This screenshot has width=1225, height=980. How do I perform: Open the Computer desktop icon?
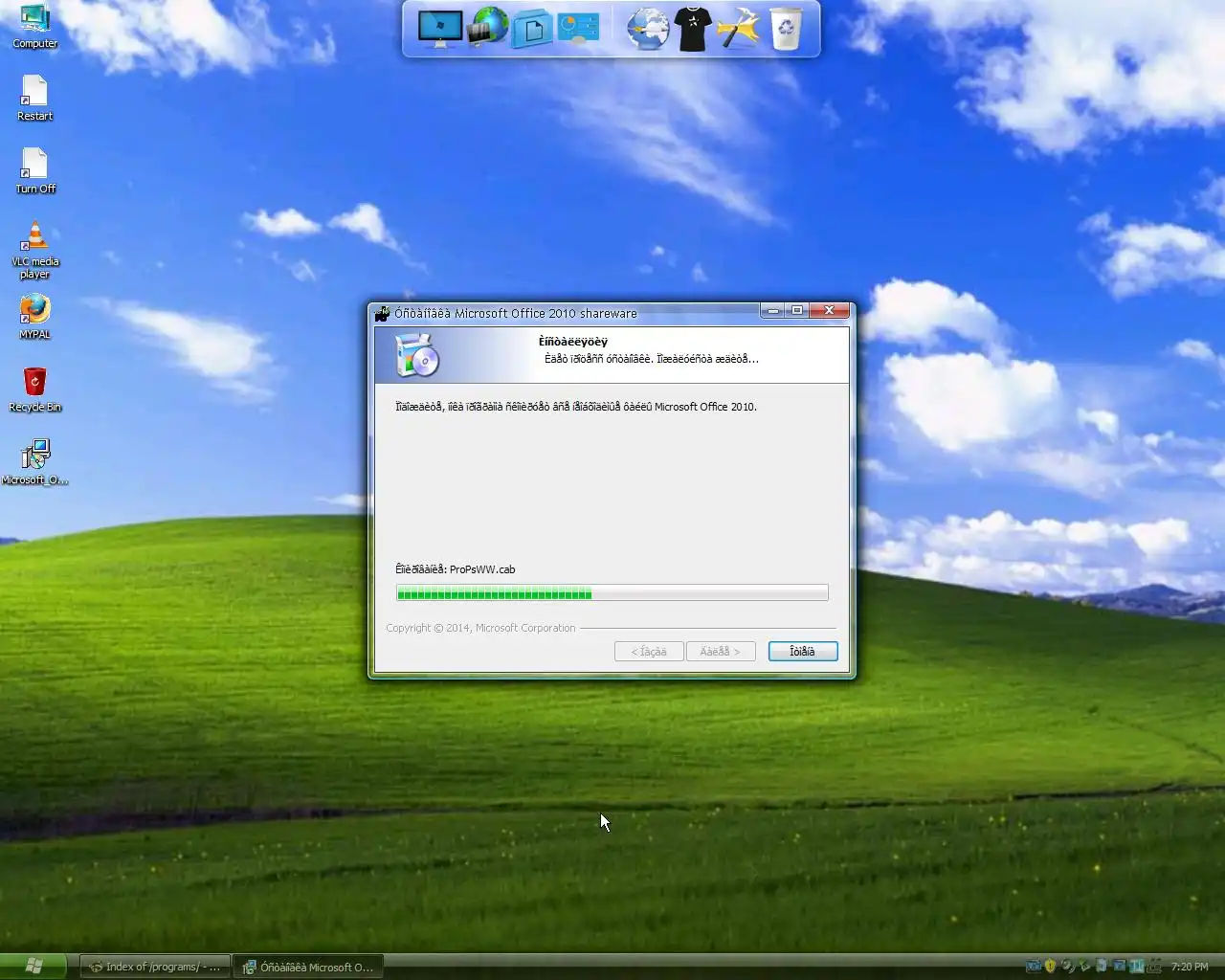tap(34, 26)
